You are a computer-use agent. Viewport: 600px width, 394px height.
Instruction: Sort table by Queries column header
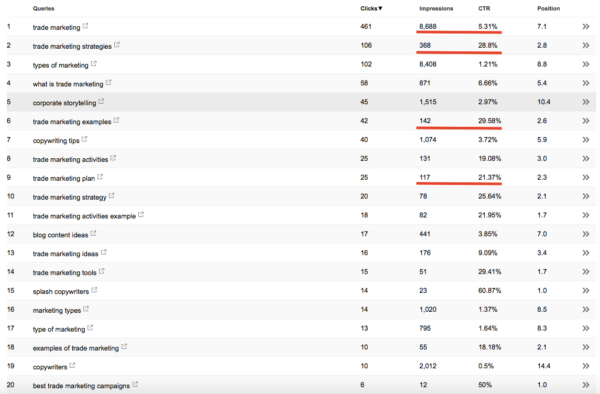point(44,8)
